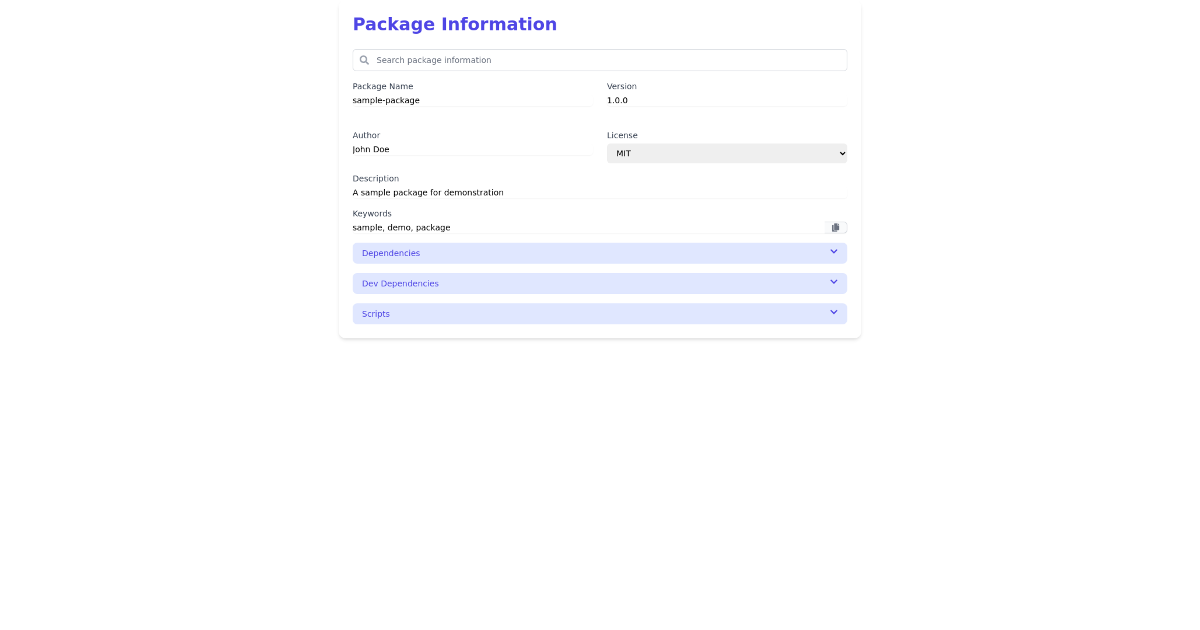The width and height of the screenshot is (1200, 630).
Task: Click the Description field text
Action: (599, 192)
